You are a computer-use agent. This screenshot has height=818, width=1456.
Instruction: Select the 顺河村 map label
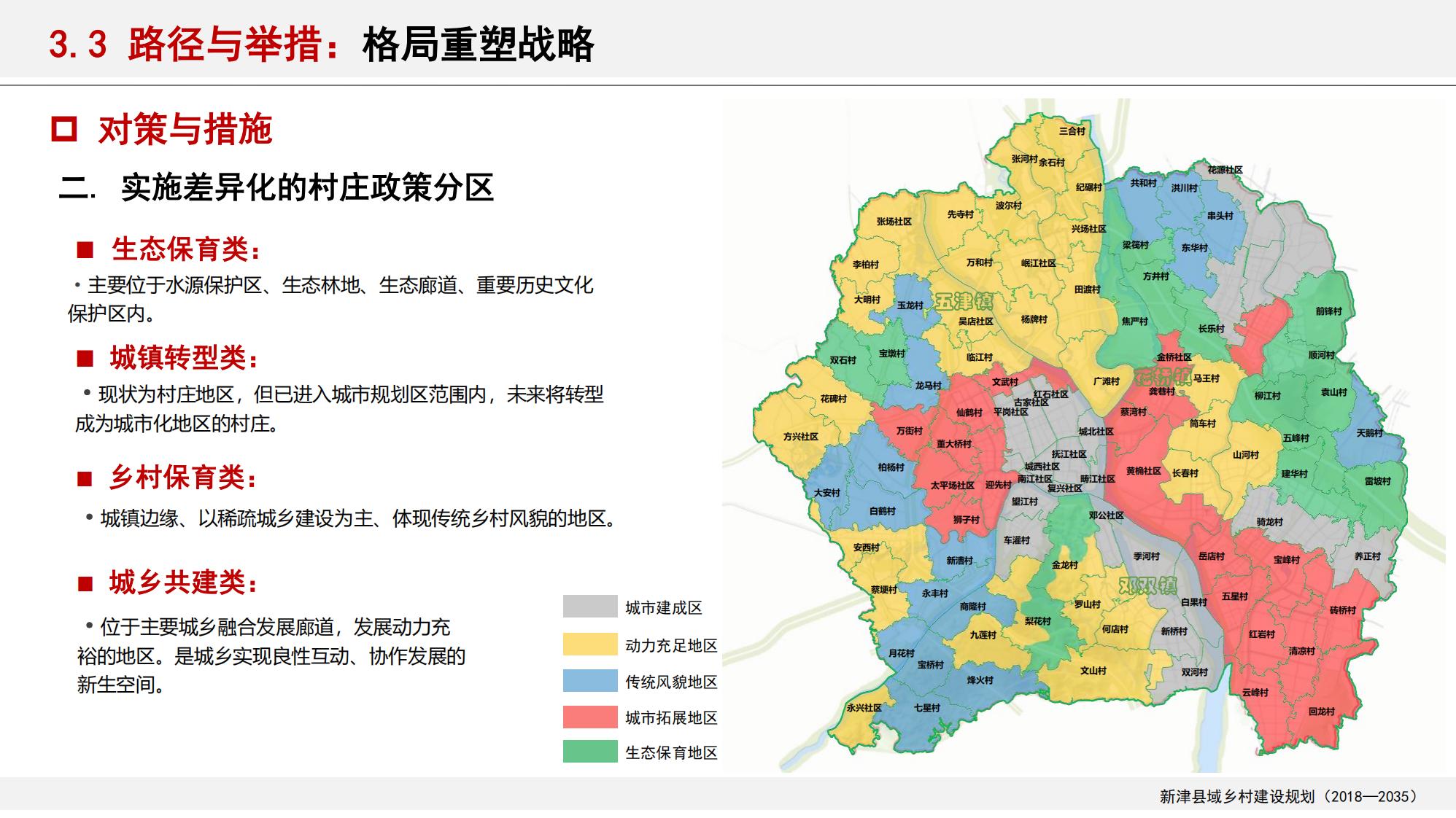click(x=1322, y=356)
